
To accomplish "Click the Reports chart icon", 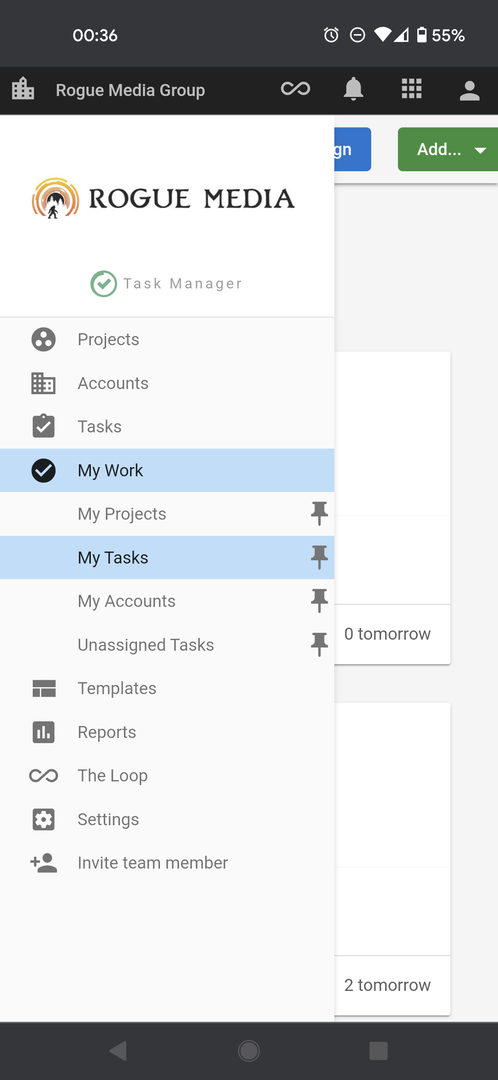I will (43, 732).
